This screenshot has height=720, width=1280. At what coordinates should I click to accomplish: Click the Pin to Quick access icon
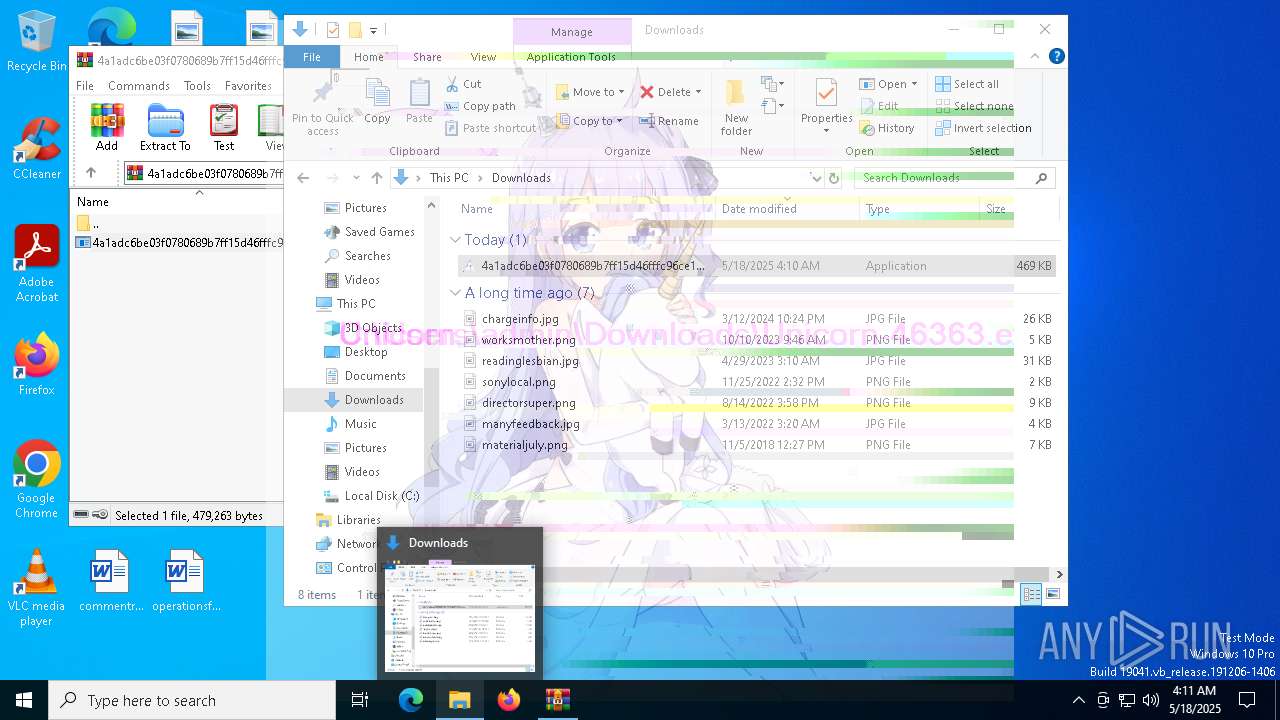click(322, 93)
